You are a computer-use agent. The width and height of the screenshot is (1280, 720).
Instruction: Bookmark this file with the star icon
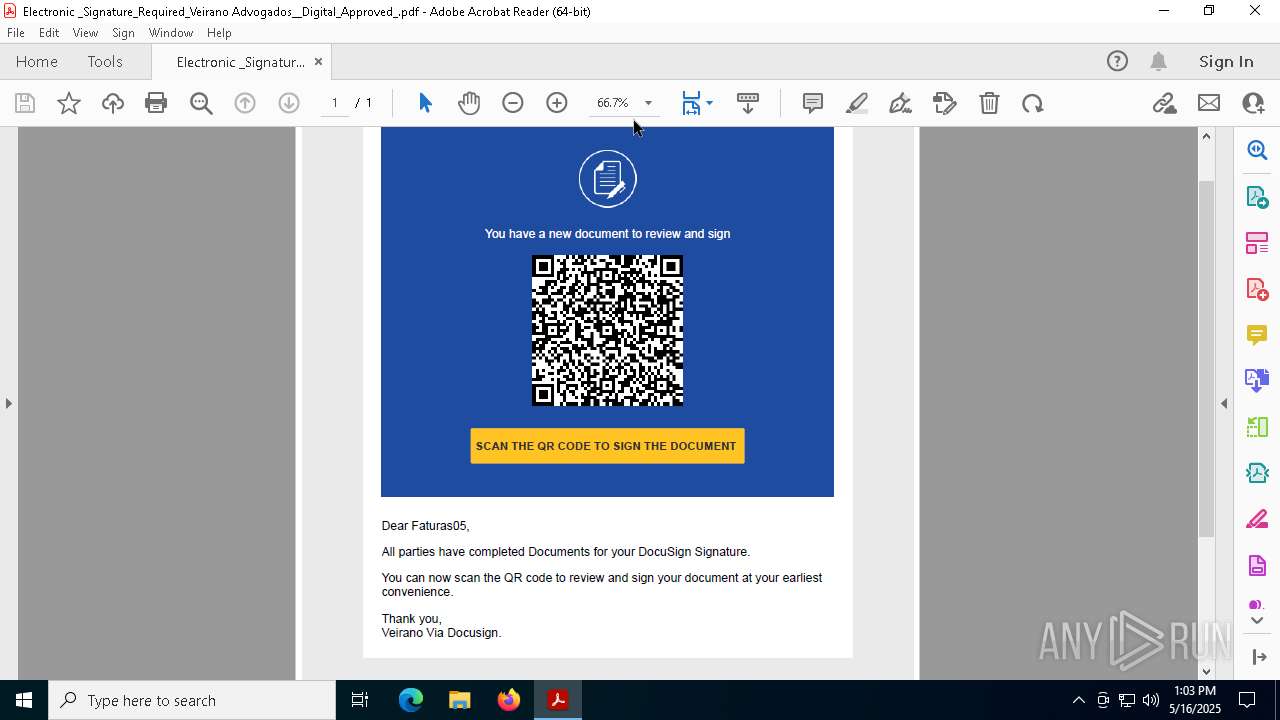69,103
